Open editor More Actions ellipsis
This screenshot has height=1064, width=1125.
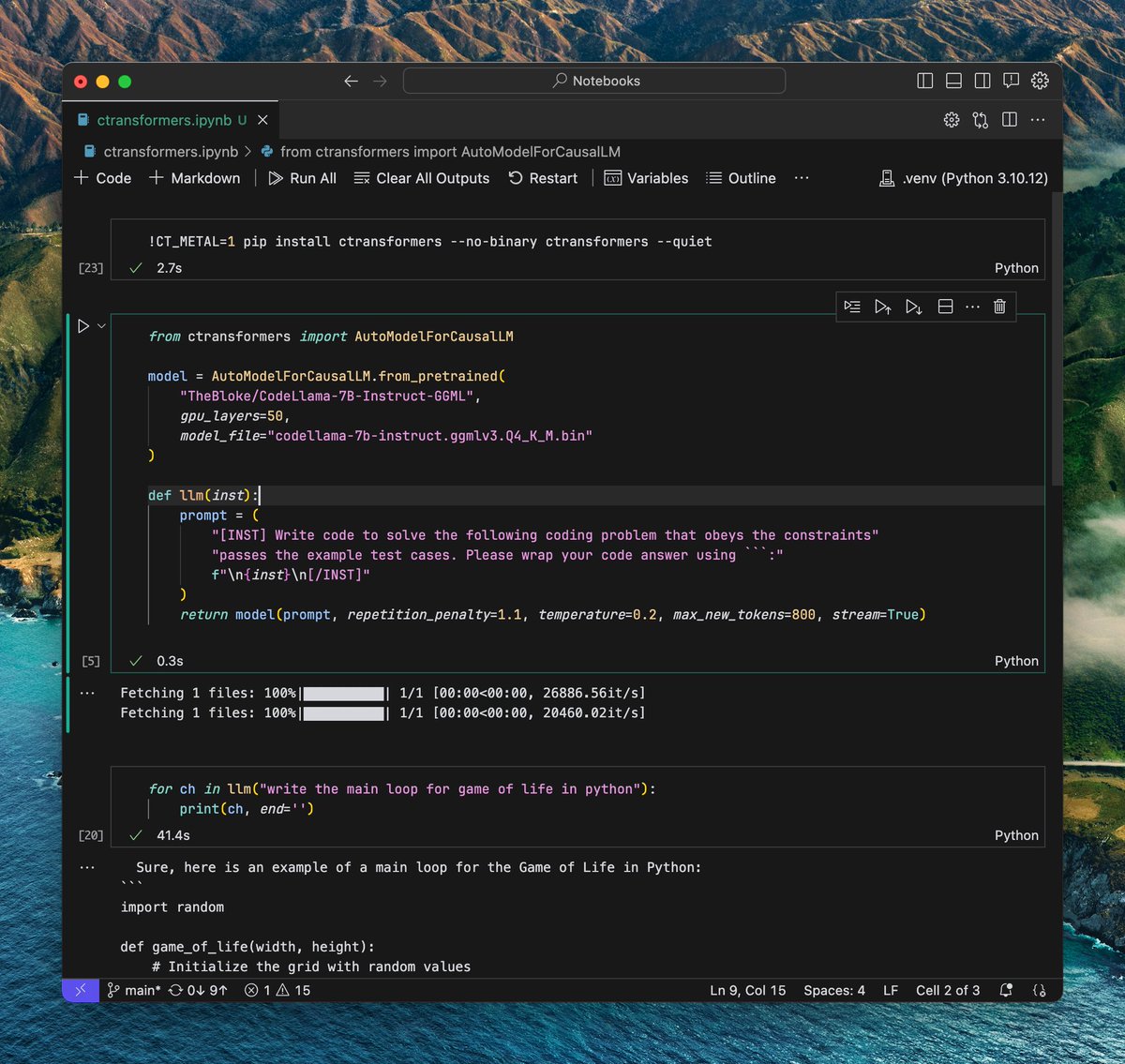[1038, 120]
